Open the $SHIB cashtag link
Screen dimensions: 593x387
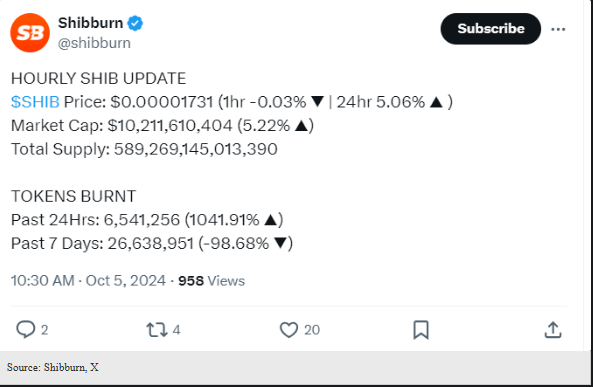pyautogui.click(x=35, y=102)
